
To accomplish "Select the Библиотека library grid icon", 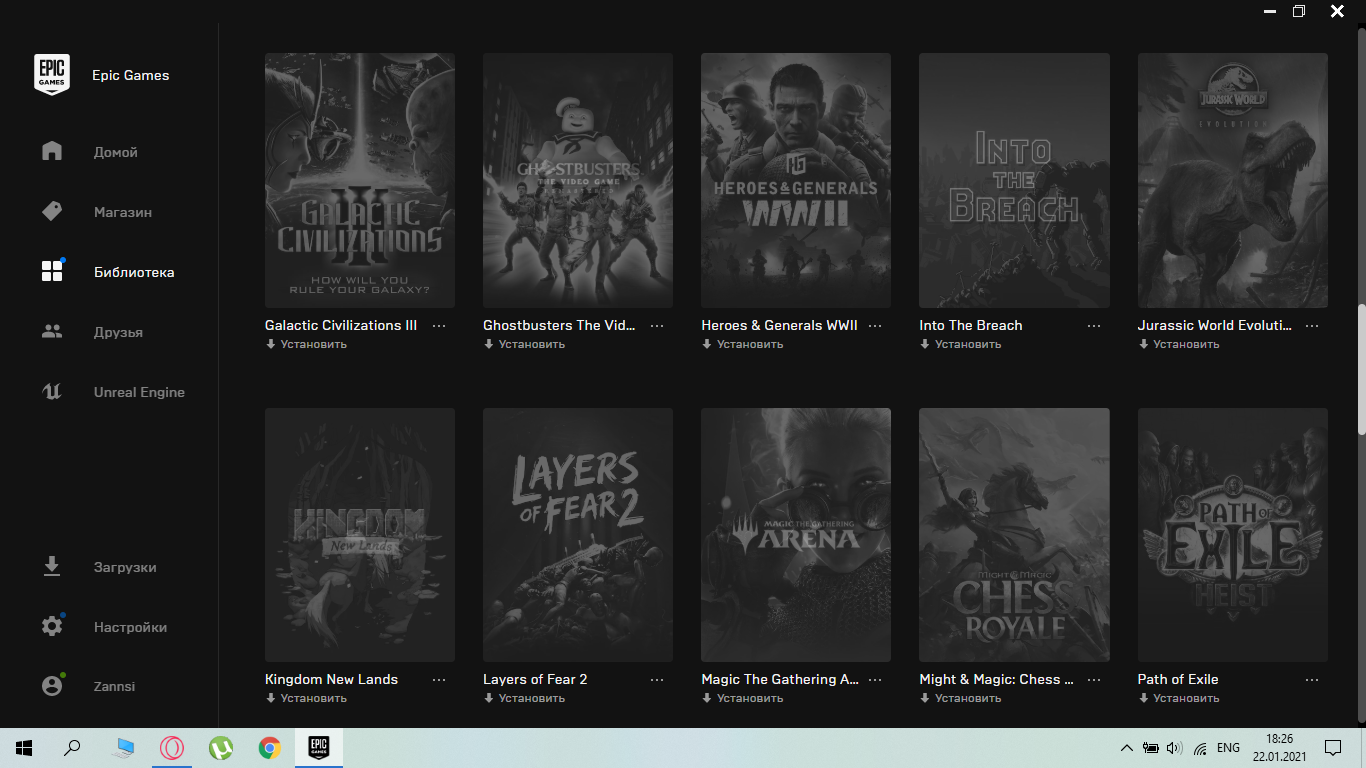I will tap(52, 271).
